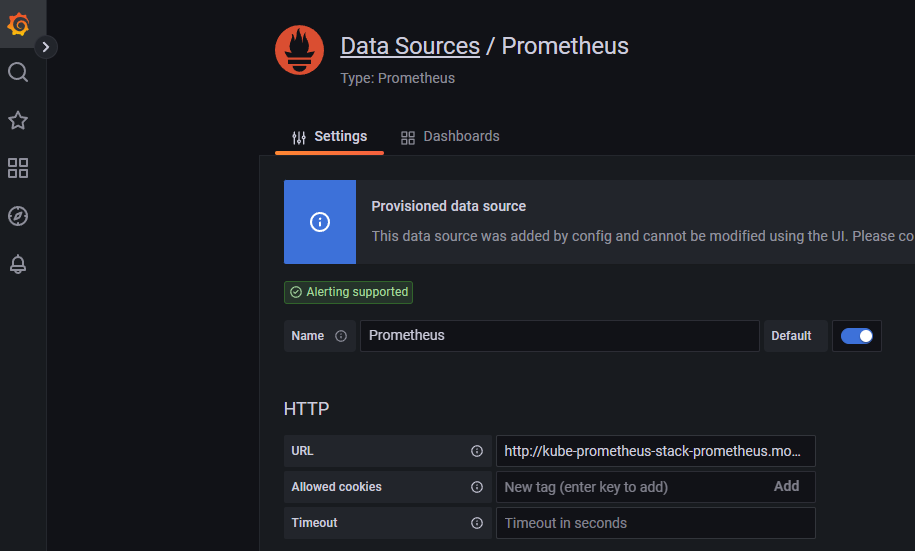Click the Timeout info icon
The height and width of the screenshot is (551, 915).
pyautogui.click(x=477, y=523)
